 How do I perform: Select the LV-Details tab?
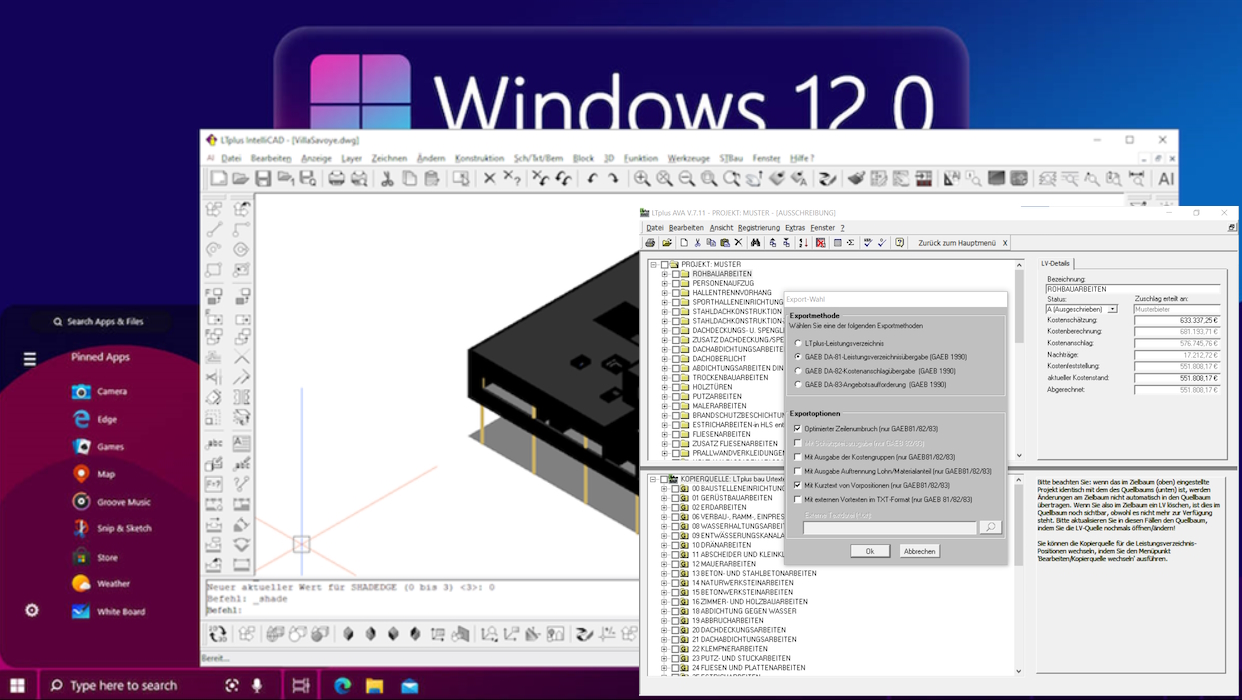pos(1055,263)
